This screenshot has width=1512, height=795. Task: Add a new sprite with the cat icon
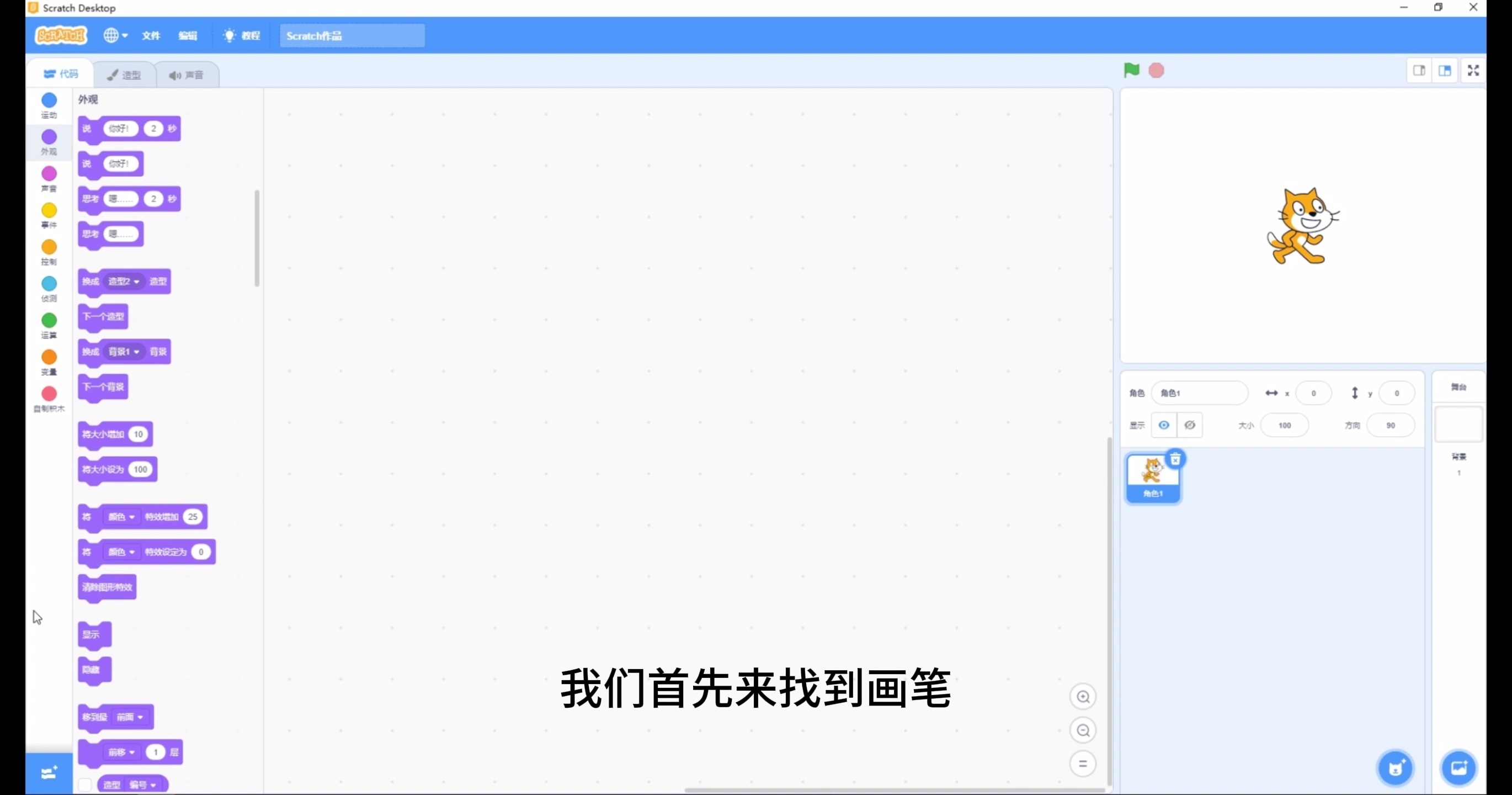[1396, 768]
